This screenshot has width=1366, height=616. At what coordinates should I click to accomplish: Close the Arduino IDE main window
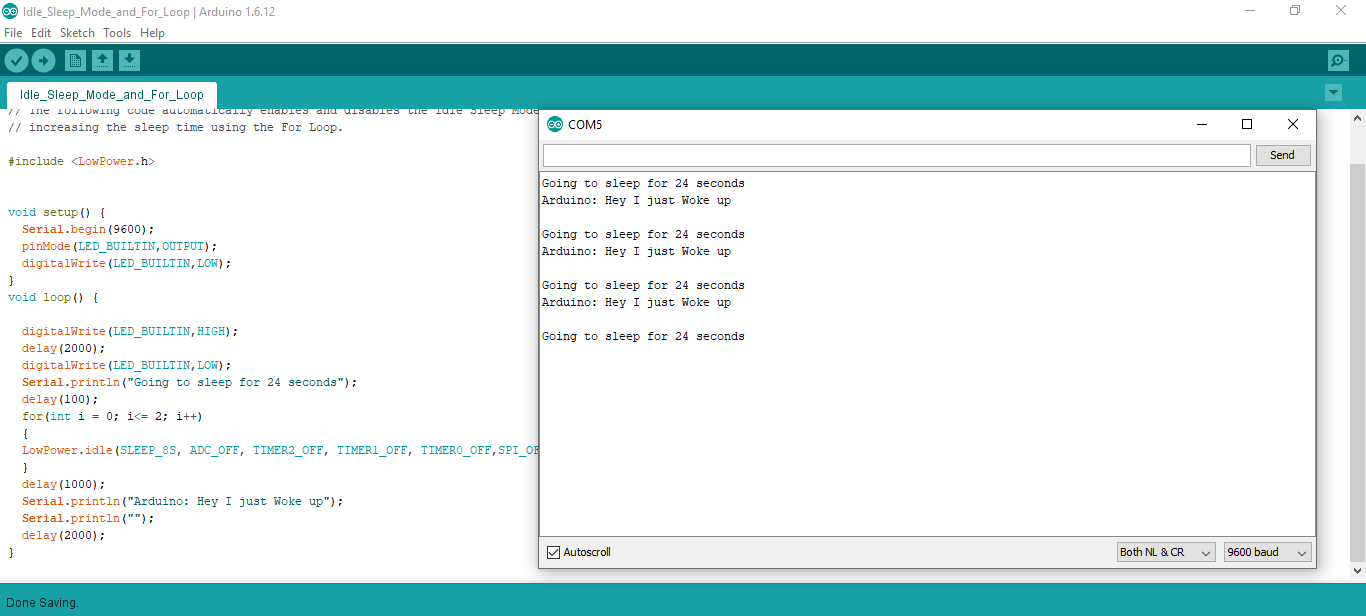(1342, 11)
